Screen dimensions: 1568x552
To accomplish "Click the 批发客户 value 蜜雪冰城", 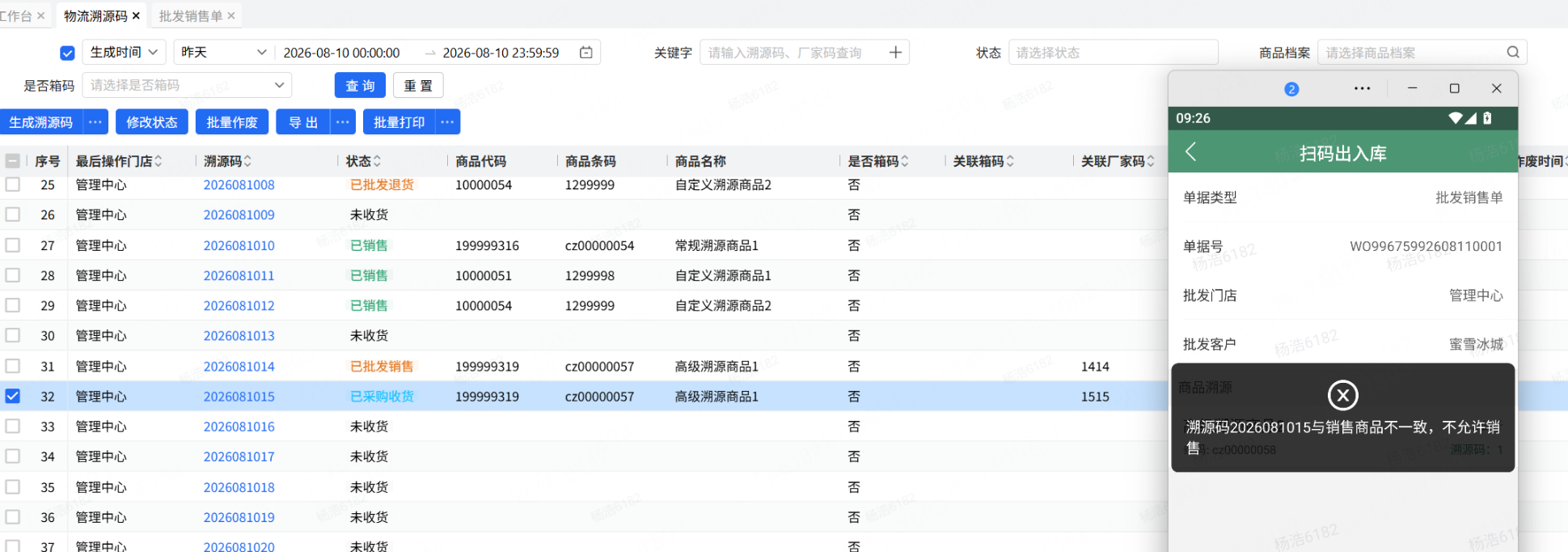I will pos(1476,344).
